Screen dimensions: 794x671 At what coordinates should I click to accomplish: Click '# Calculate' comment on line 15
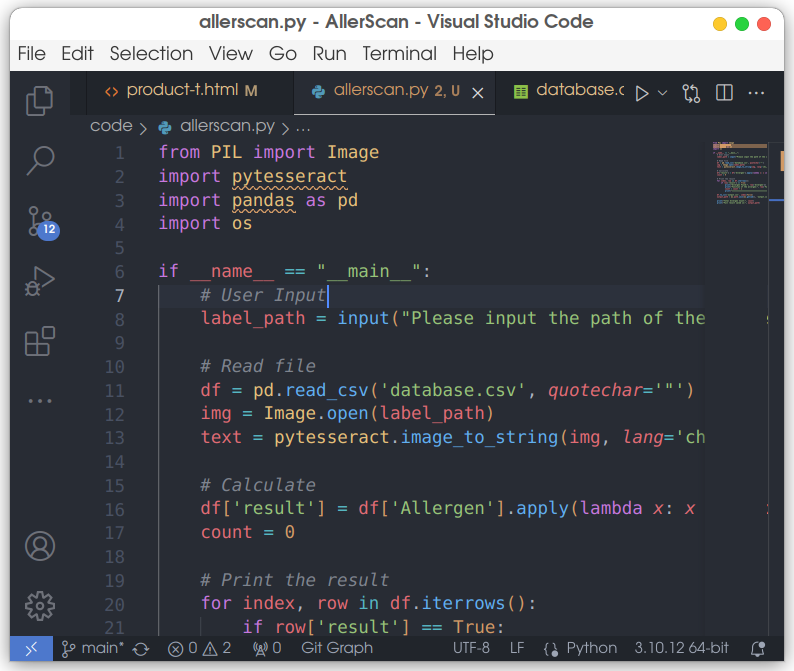pyautogui.click(x=258, y=485)
